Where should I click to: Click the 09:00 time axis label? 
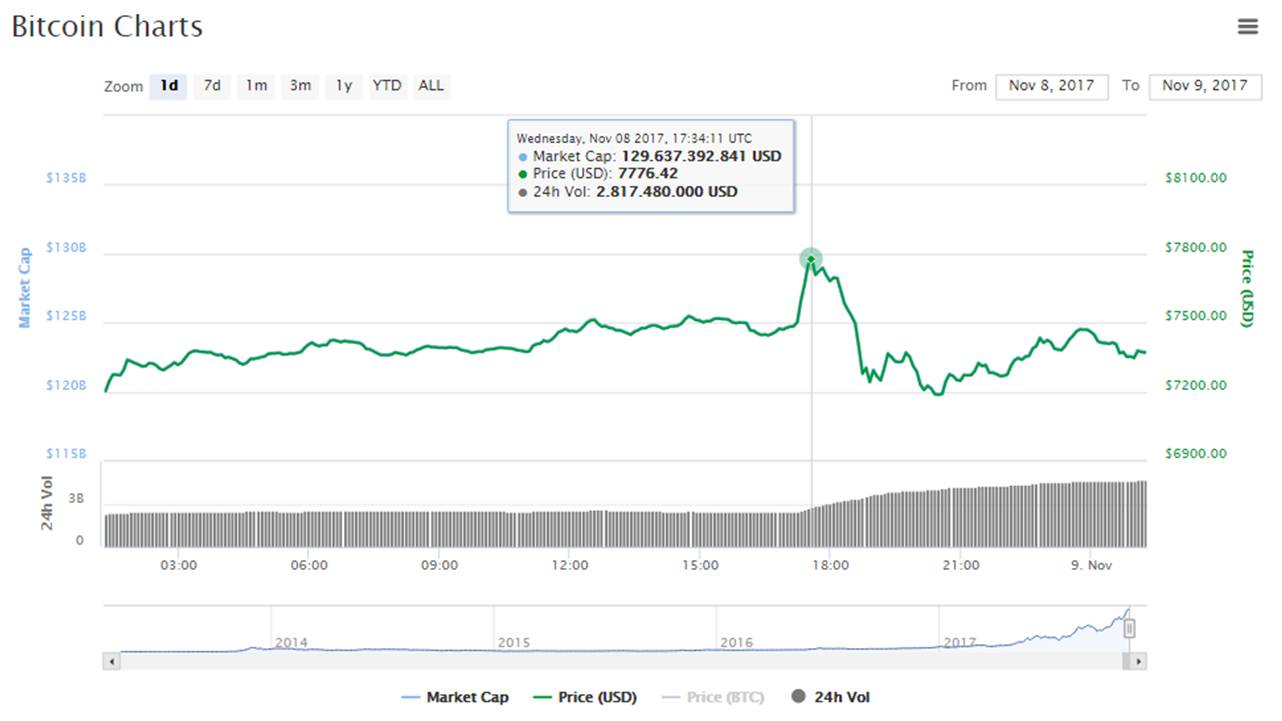coord(439,565)
